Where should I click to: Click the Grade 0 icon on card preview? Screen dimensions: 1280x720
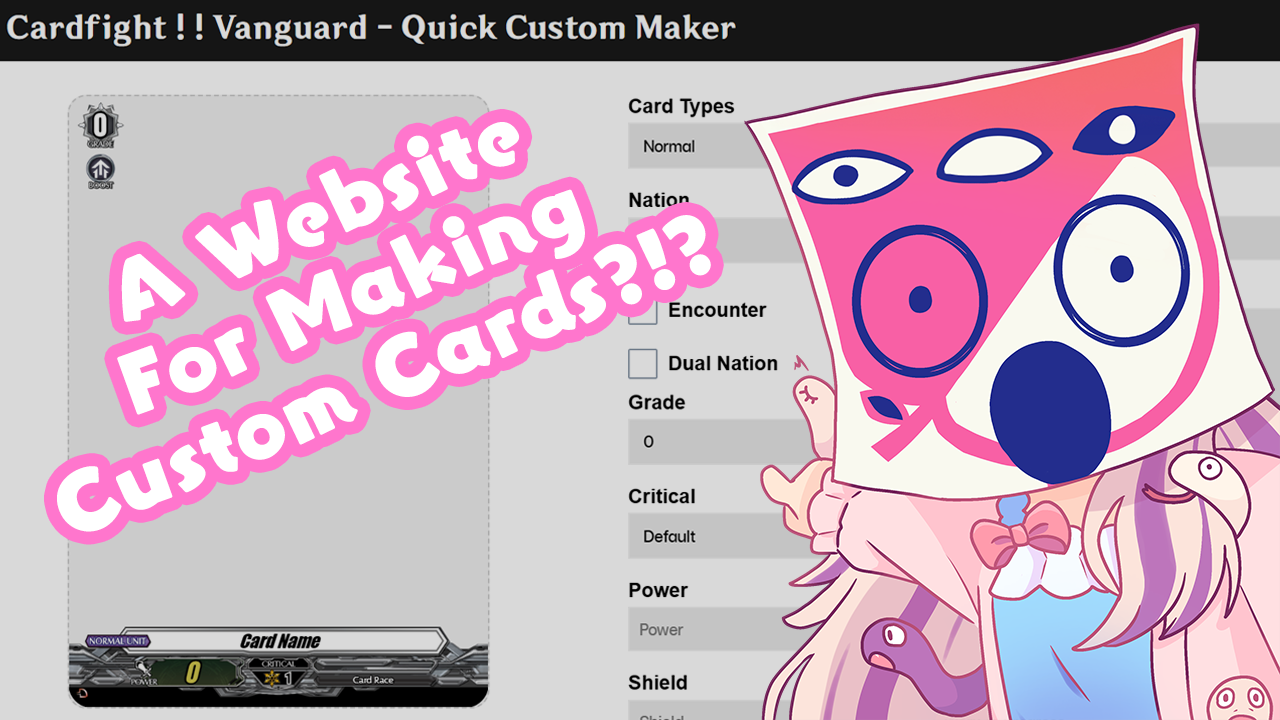coord(100,126)
